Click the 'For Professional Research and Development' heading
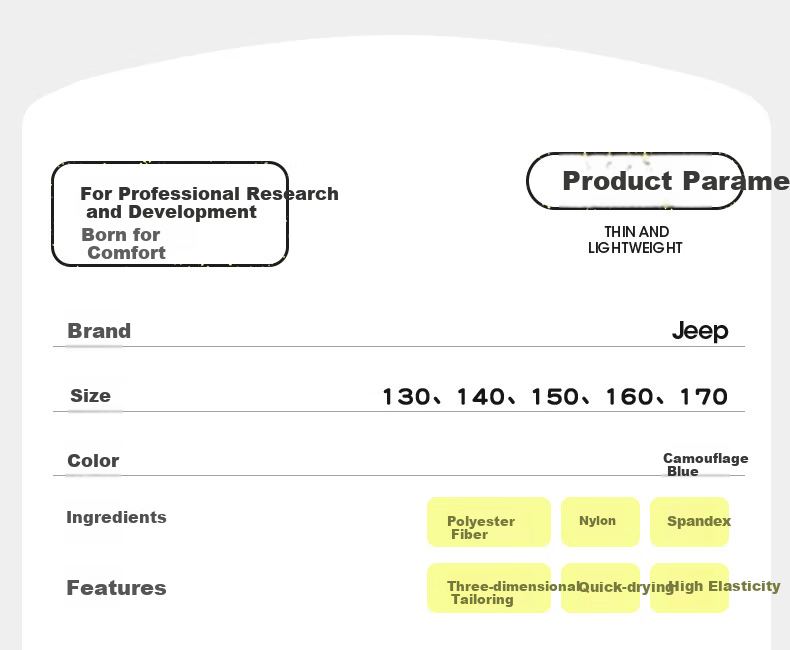This screenshot has width=790, height=650. click(x=209, y=203)
